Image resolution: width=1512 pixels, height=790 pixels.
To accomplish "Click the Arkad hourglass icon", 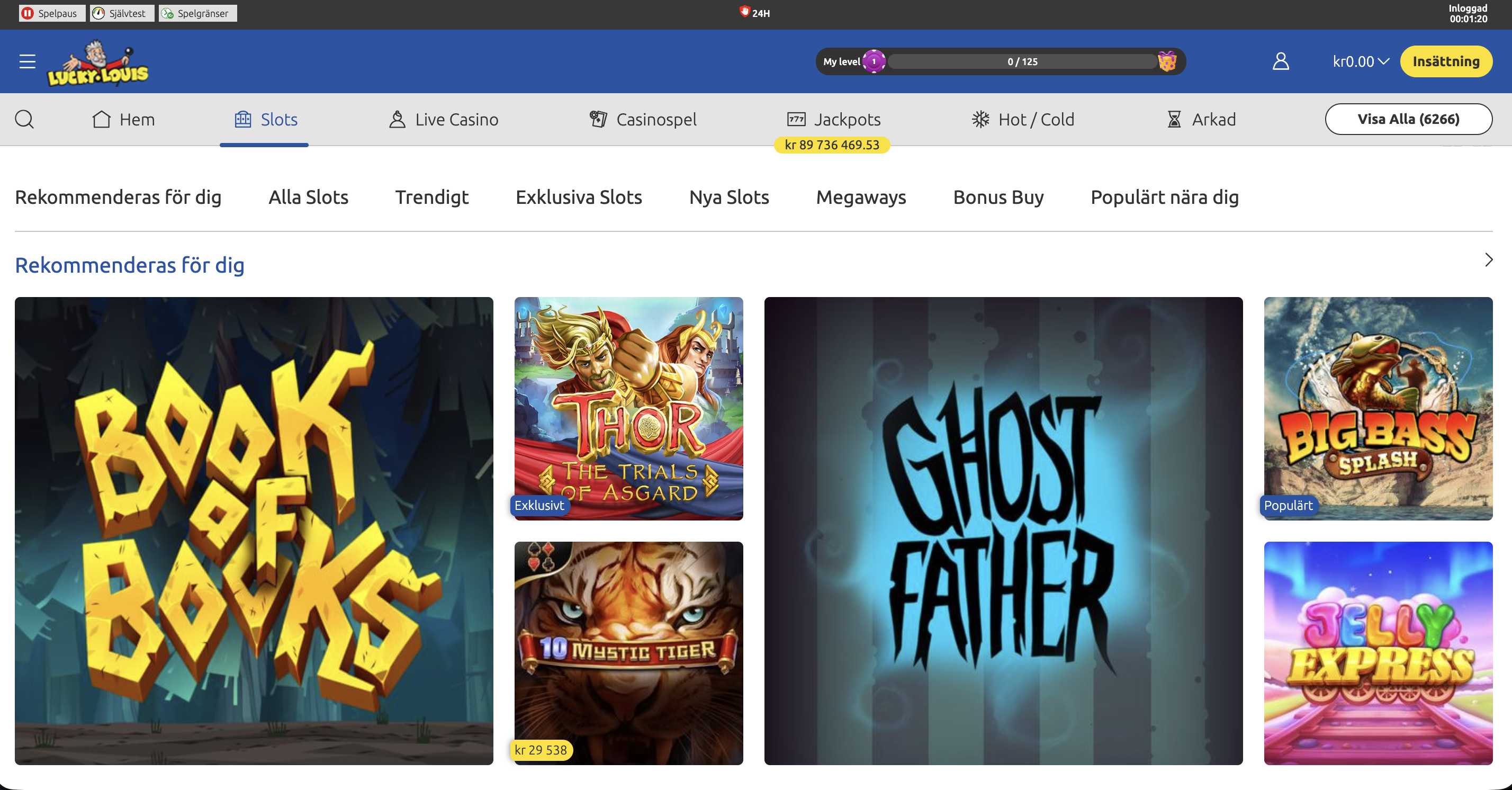I will tap(1174, 119).
